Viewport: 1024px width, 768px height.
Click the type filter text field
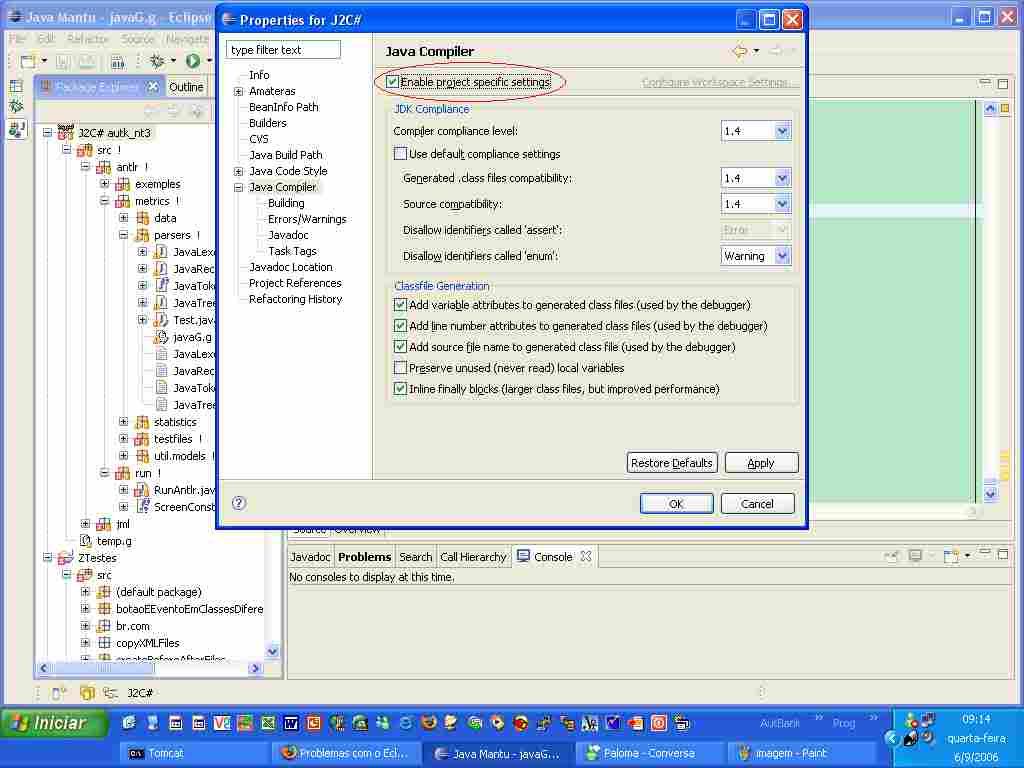[x=284, y=50]
